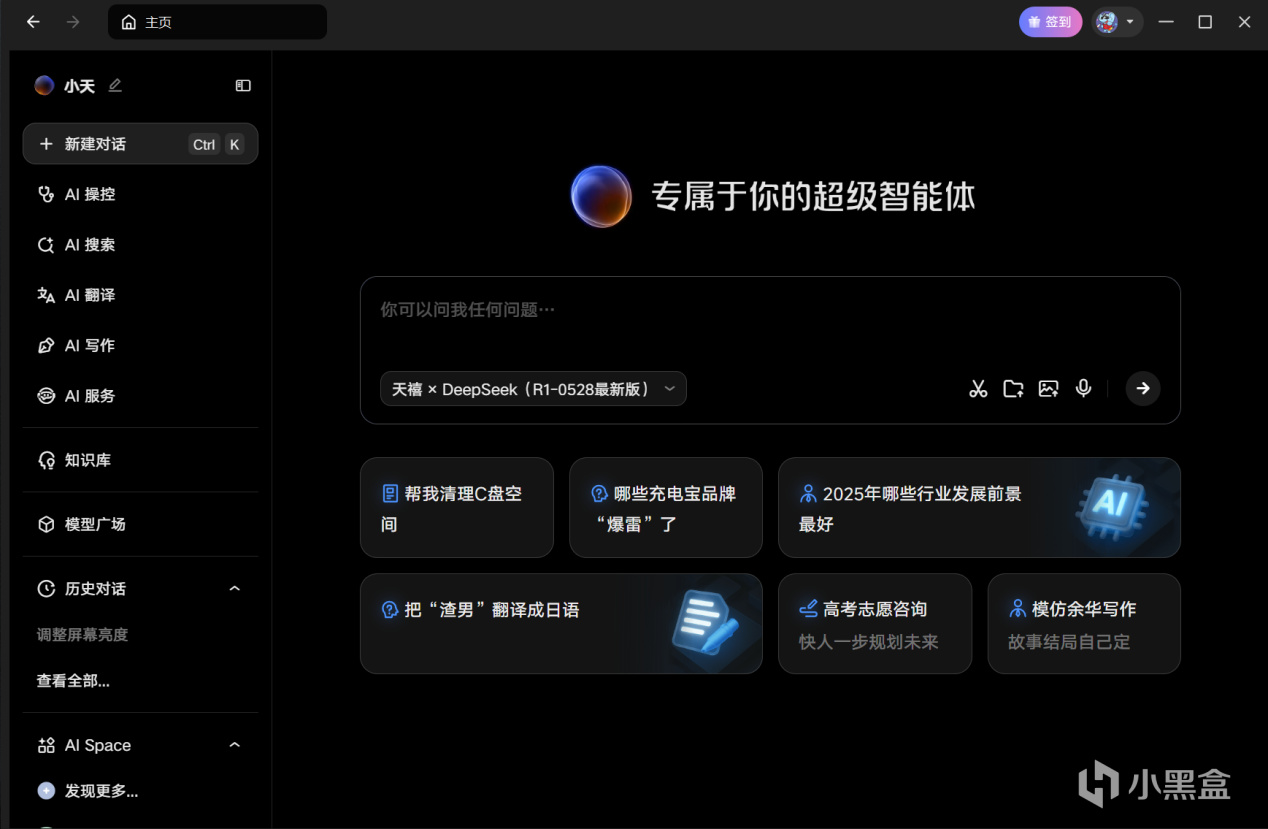Click the 小天 assistant orb avatar
Screen dimensions: 1268x829
(x=44, y=86)
